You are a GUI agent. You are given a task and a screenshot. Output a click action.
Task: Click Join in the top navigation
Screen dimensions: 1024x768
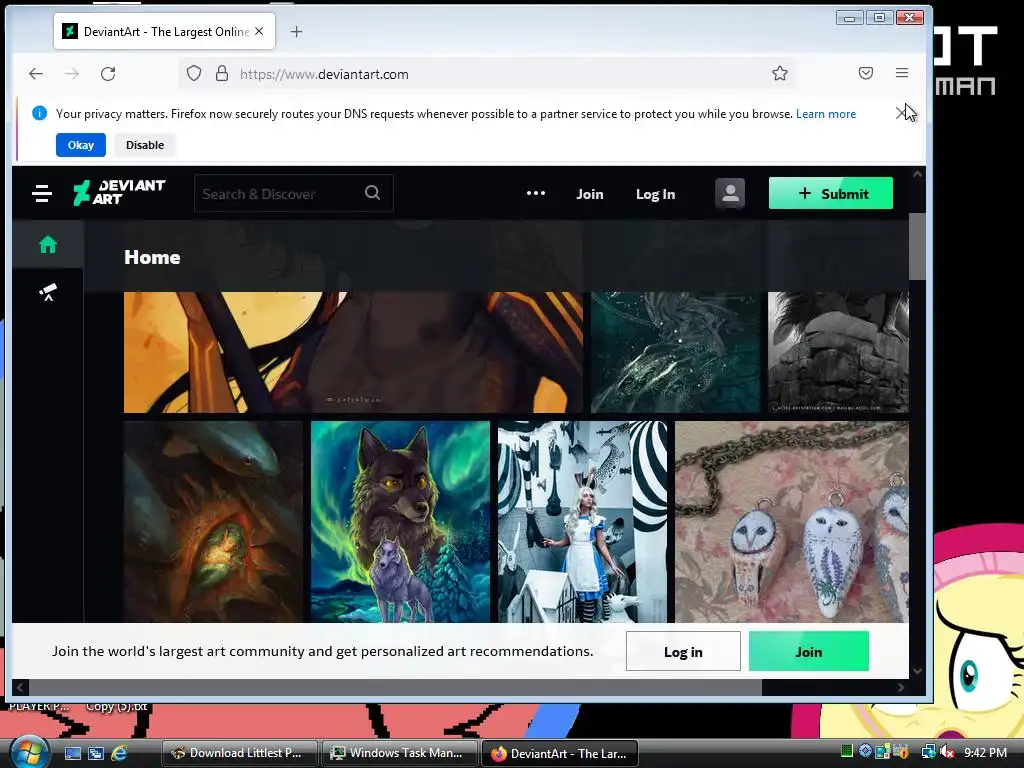590,194
